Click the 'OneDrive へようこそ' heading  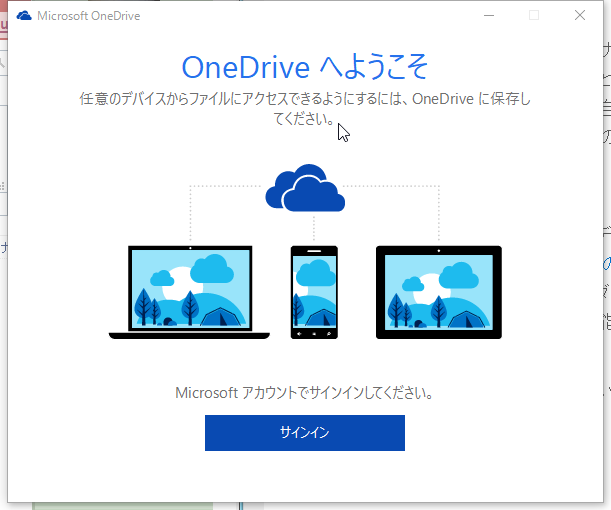pyautogui.click(x=305, y=67)
